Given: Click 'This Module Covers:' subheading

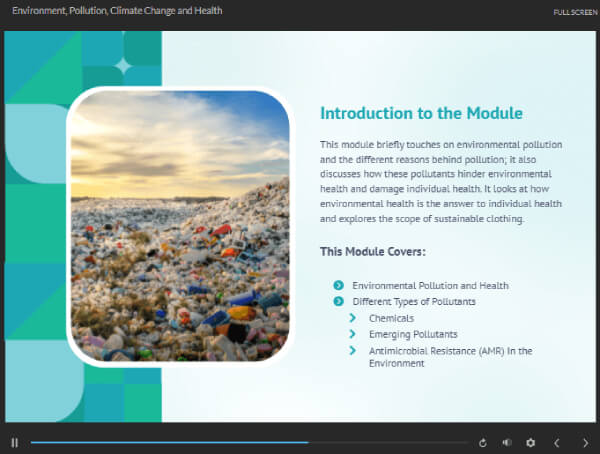Looking at the screenshot, I should pyautogui.click(x=373, y=251).
